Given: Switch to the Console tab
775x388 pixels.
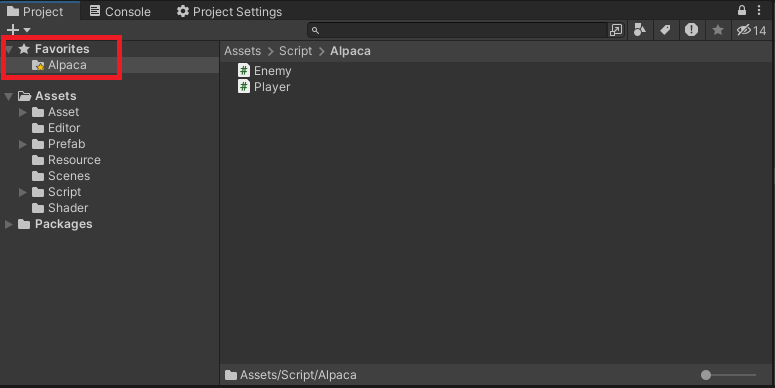Looking at the screenshot, I should pos(120,11).
